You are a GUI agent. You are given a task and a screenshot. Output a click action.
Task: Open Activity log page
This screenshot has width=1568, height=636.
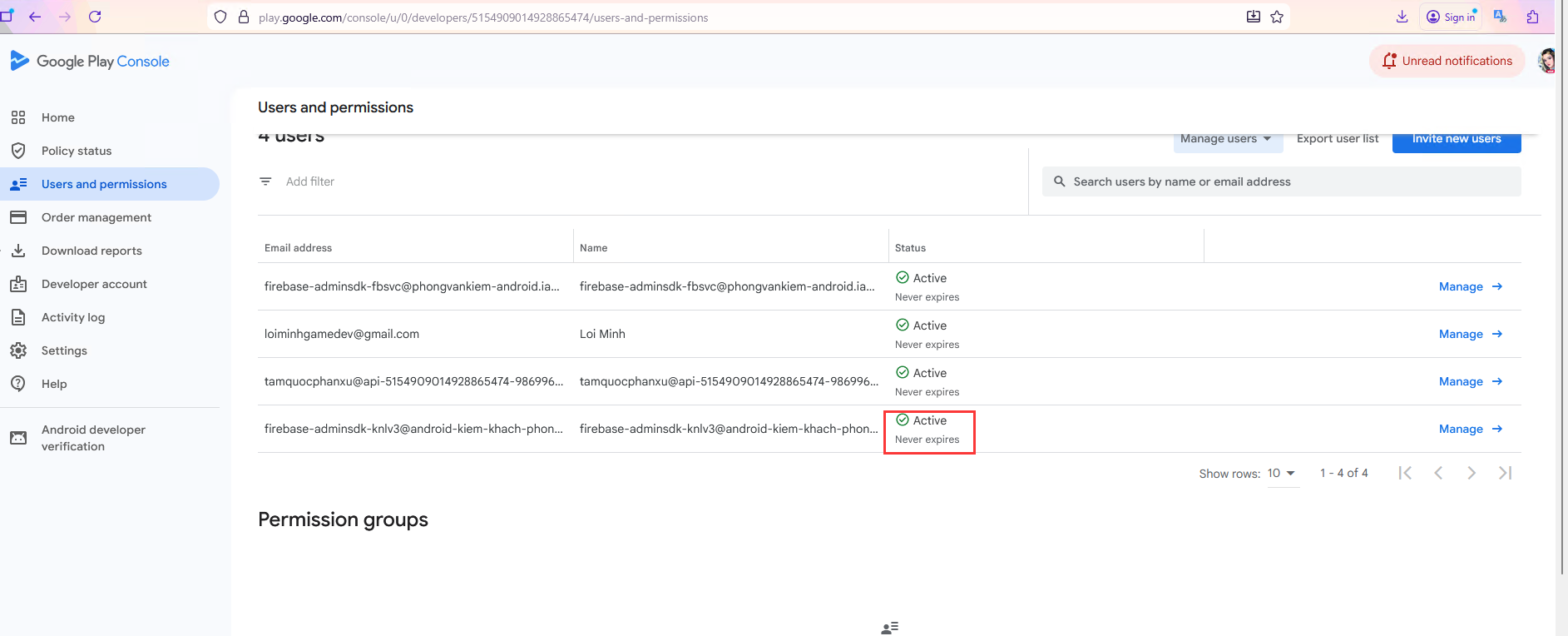pos(73,317)
